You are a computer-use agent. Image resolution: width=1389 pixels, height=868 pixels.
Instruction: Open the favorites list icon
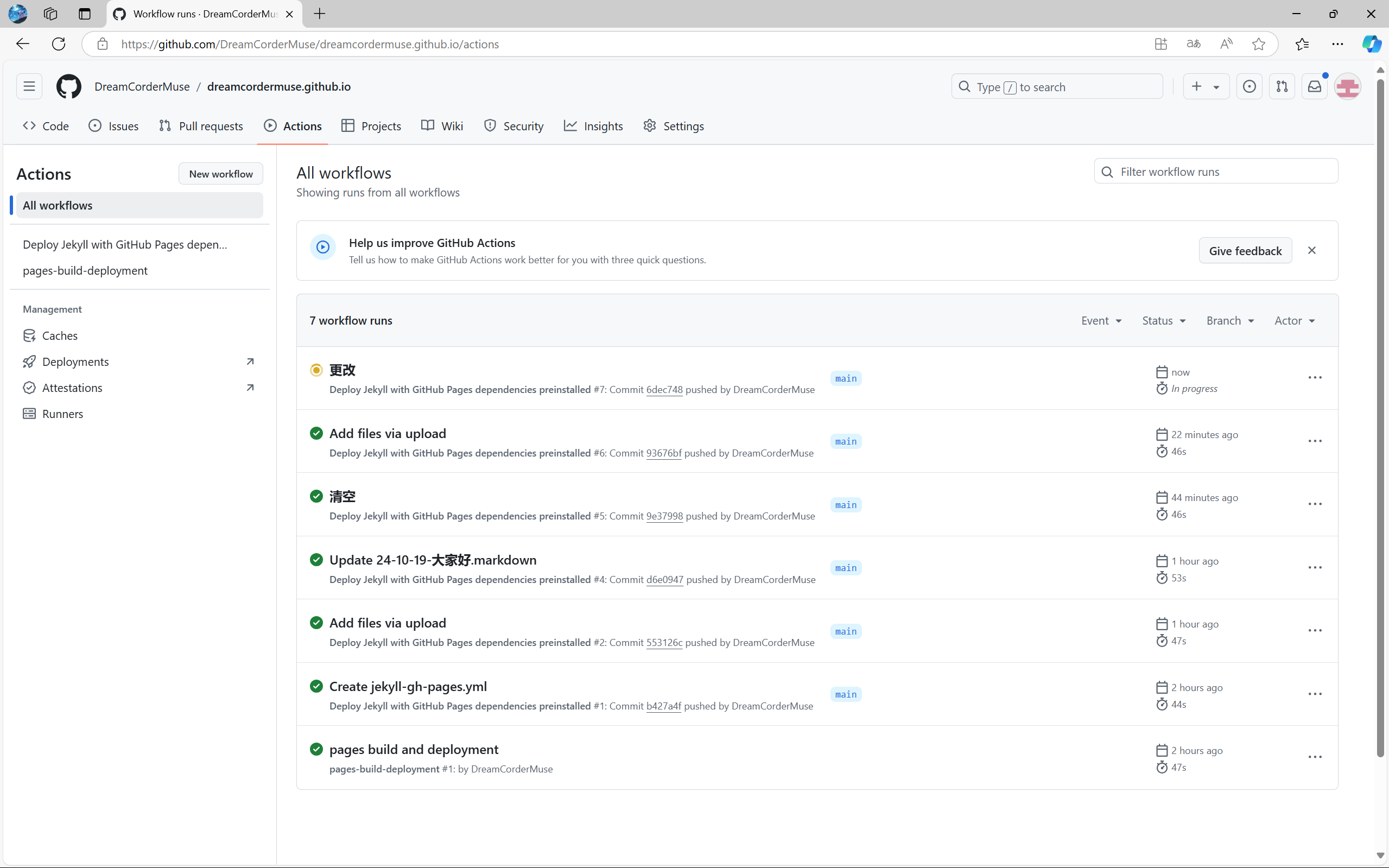coord(1302,44)
